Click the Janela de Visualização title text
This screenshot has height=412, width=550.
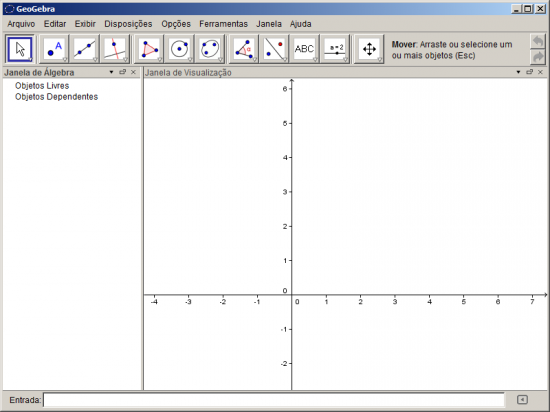pos(188,73)
